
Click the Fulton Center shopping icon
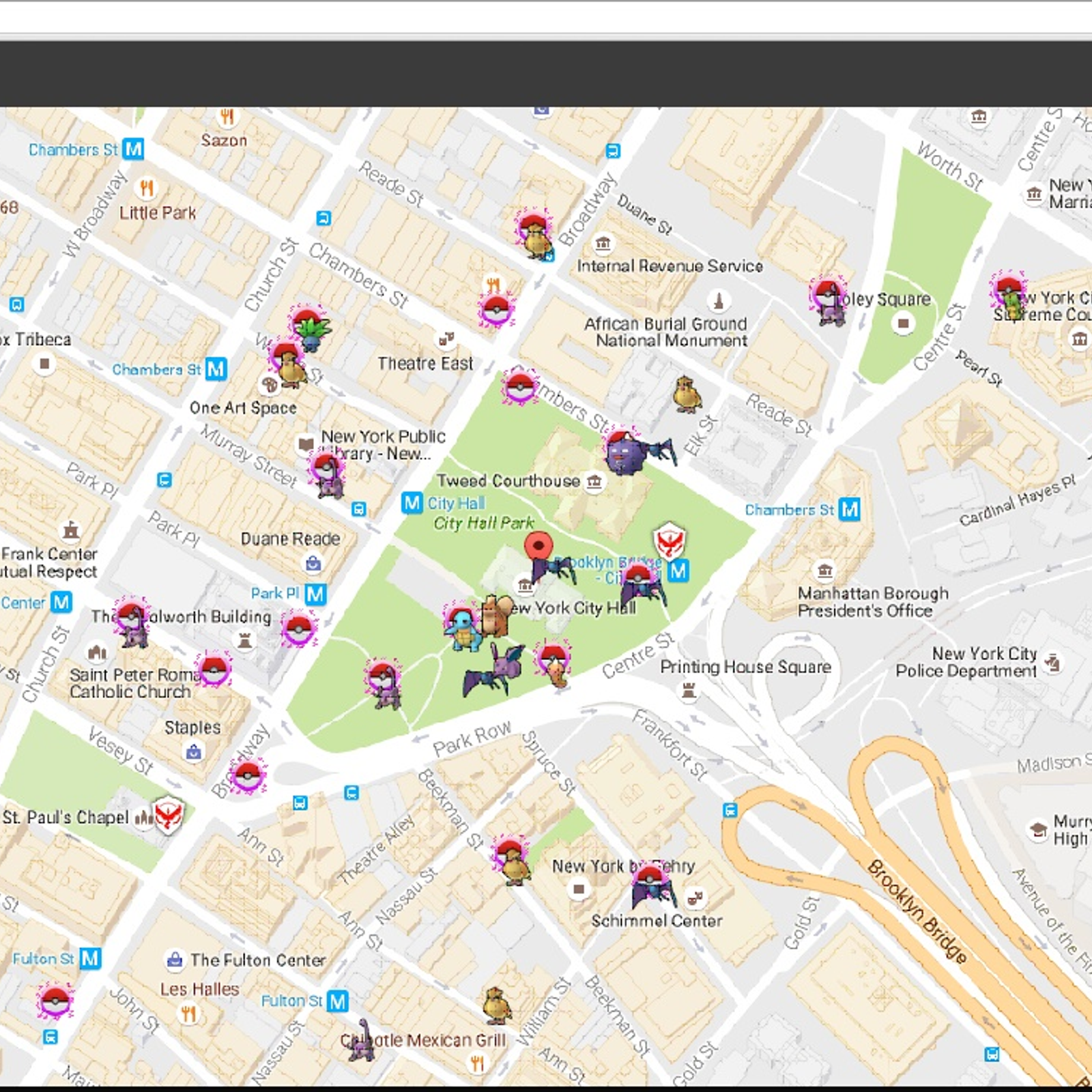pyautogui.click(x=175, y=960)
